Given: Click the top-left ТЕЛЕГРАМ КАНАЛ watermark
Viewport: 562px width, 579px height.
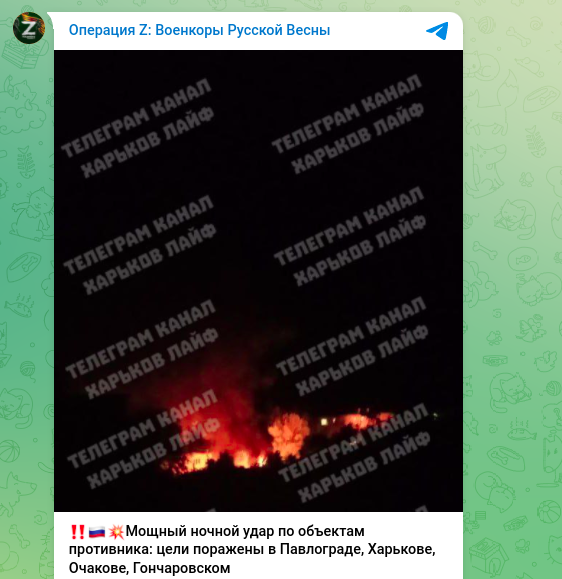Looking at the screenshot, I should click(x=136, y=117).
